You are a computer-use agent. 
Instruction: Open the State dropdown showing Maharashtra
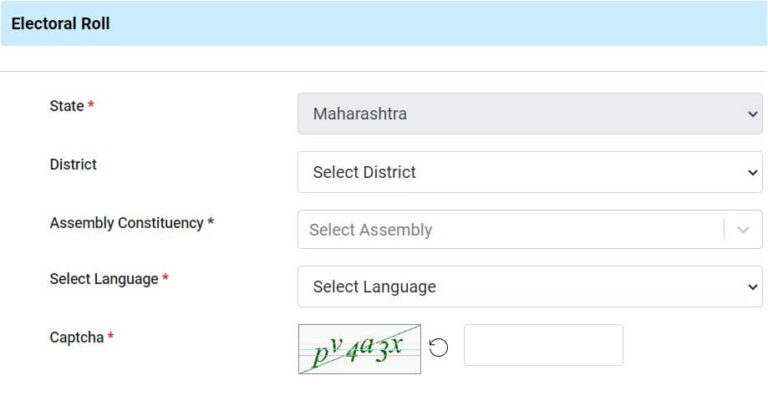pos(520,114)
